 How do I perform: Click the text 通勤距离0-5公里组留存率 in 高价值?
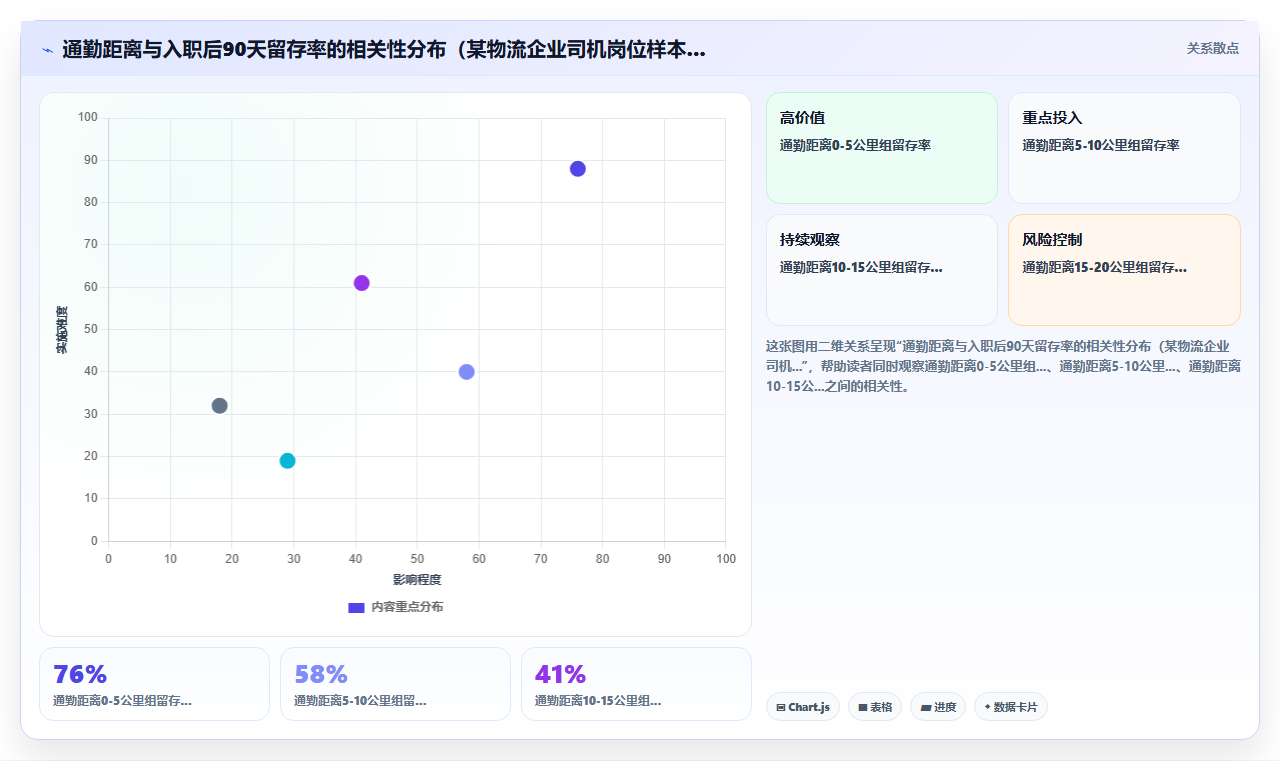pyautogui.click(x=855, y=145)
